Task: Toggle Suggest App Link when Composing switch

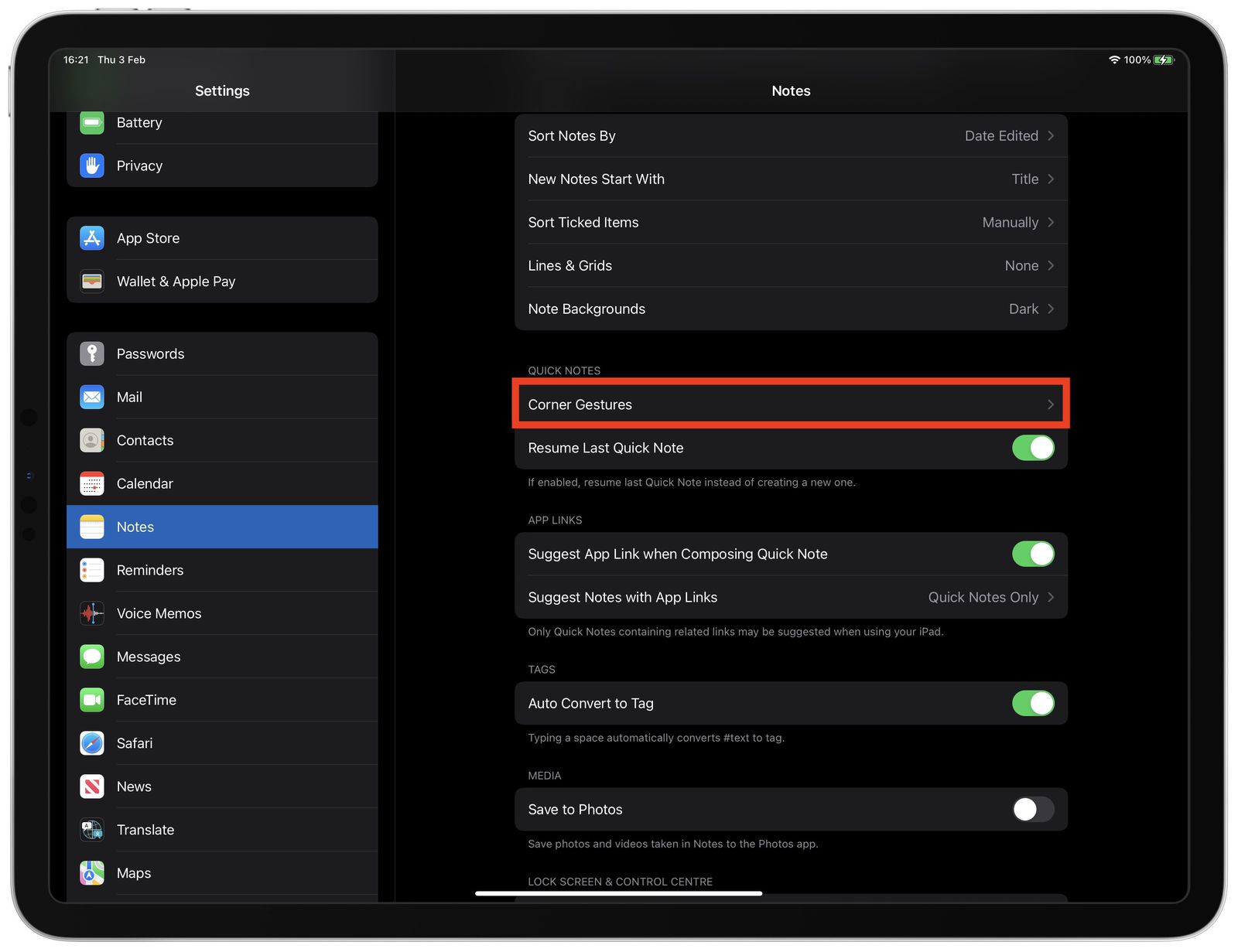Action: pos(1032,554)
